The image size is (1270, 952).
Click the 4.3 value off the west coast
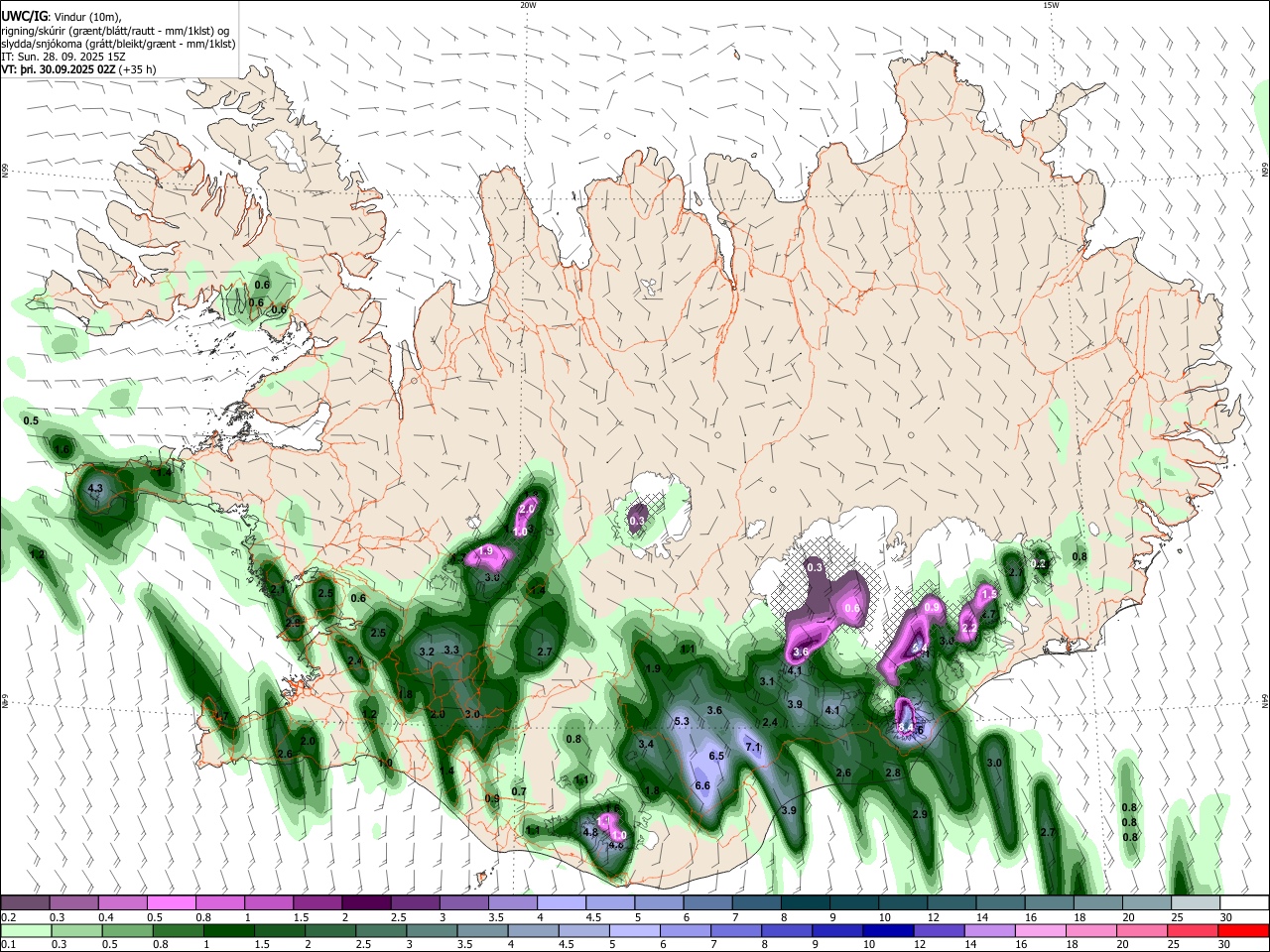tap(95, 488)
